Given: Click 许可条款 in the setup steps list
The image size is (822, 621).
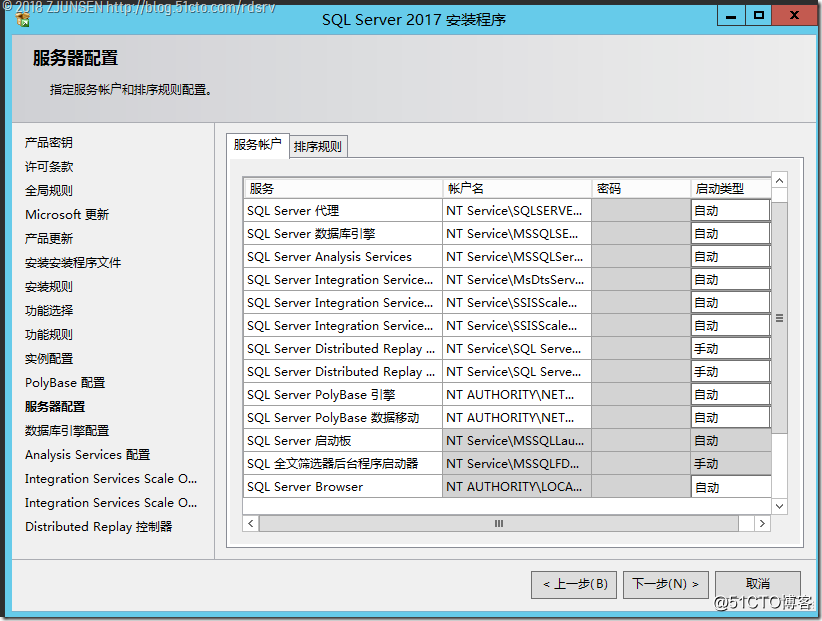Looking at the screenshot, I should pos(49,167).
